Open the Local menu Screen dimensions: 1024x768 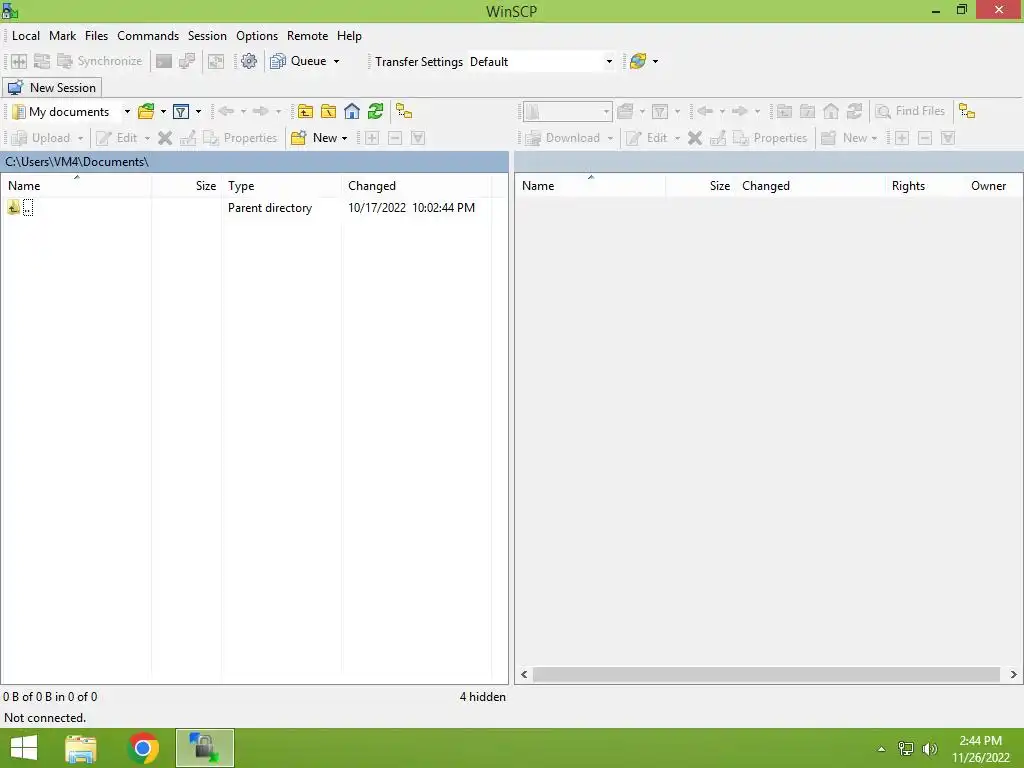click(25, 36)
